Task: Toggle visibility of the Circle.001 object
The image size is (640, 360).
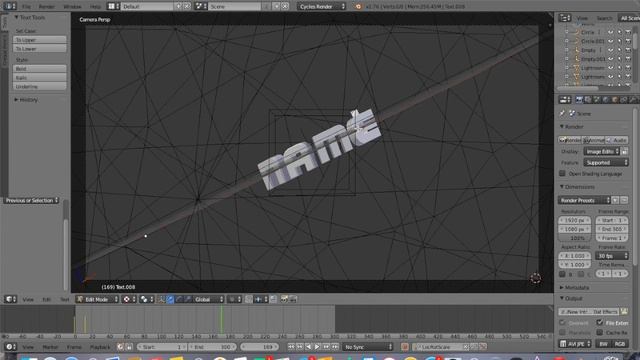Action: point(611,41)
